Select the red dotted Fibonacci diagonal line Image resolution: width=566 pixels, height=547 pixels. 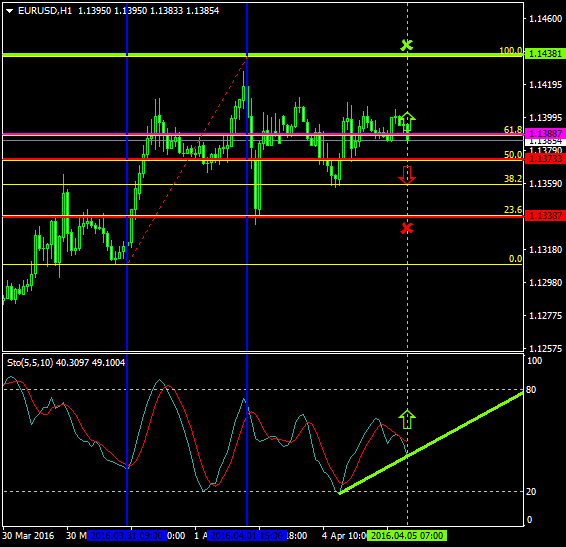(187, 160)
